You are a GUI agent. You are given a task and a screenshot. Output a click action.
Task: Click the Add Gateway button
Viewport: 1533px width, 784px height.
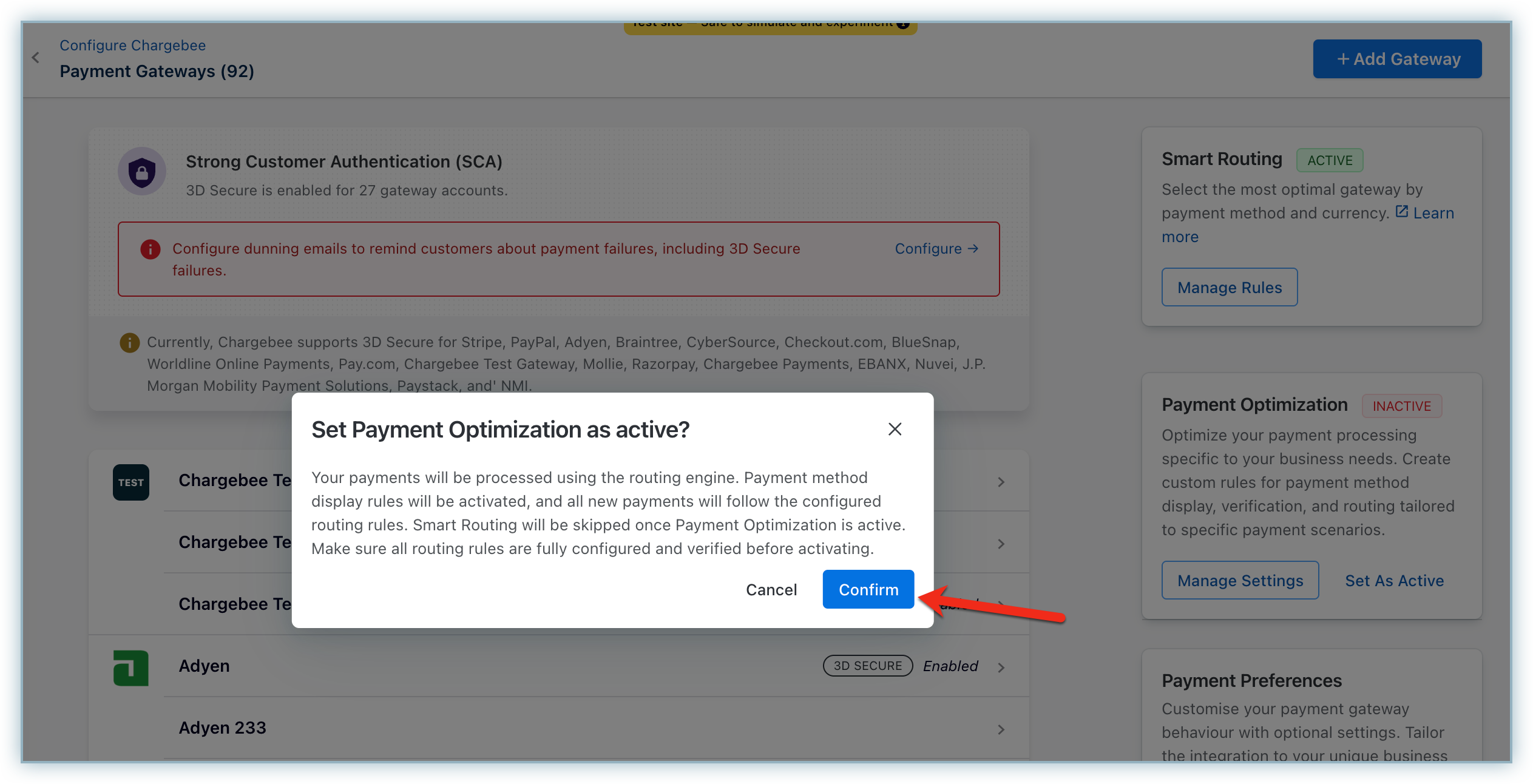(1397, 59)
